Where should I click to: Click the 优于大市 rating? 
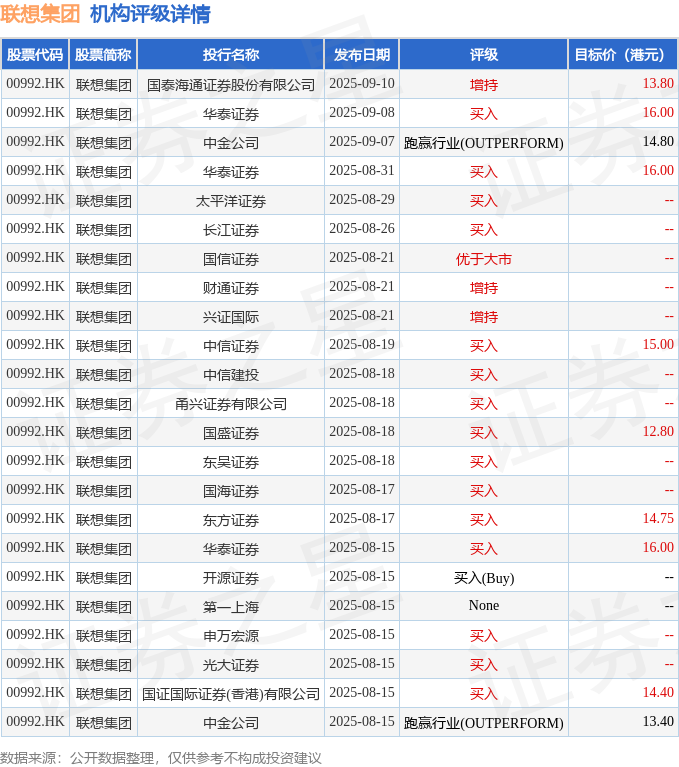484,259
